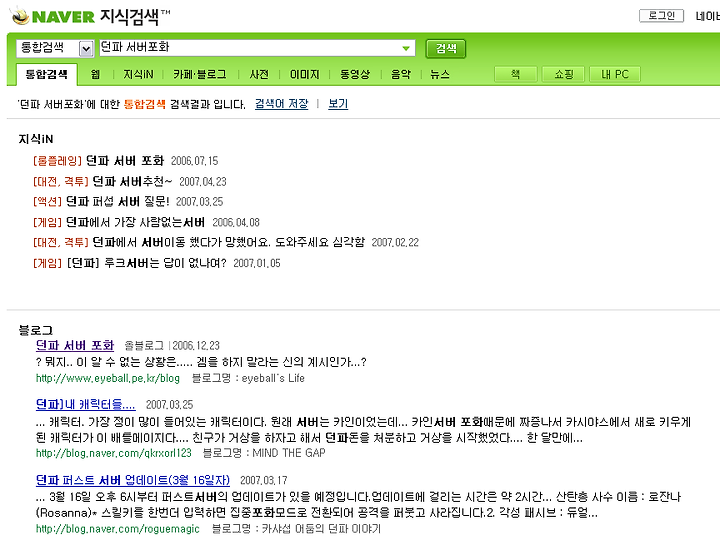Click the 내 PC button
The height and width of the screenshot is (540, 720).
point(614,74)
